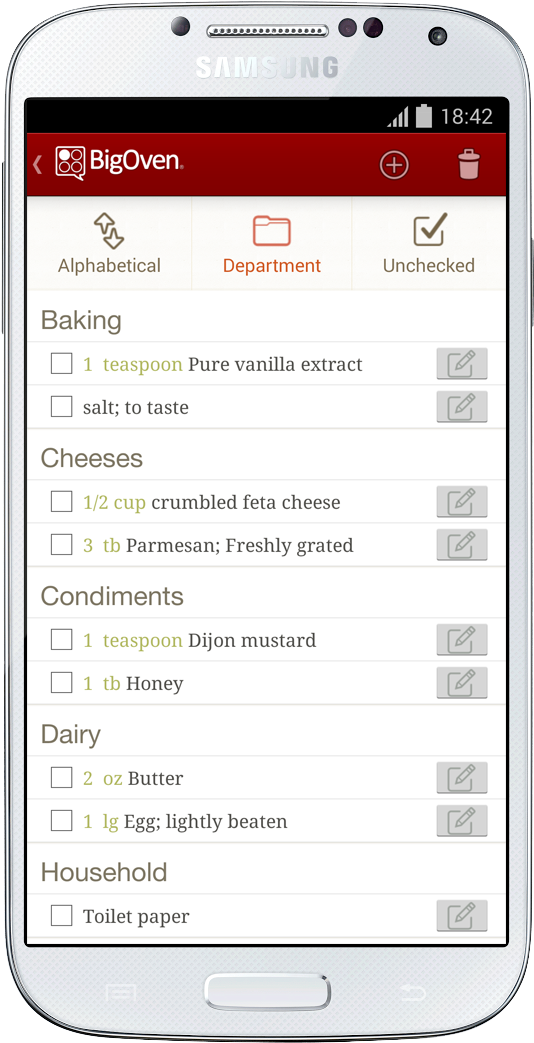Tap the Cheeses section header
Image resolution: width=534 pixels, height=1043 pixels.
(92, 458)
